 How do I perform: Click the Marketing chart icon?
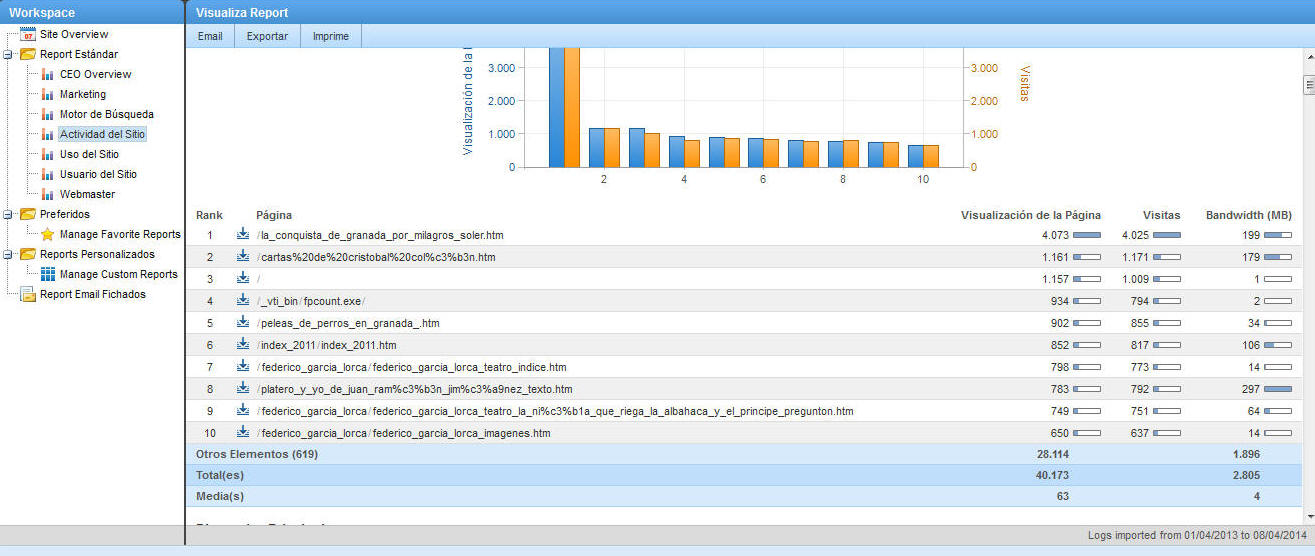(48, 94)
